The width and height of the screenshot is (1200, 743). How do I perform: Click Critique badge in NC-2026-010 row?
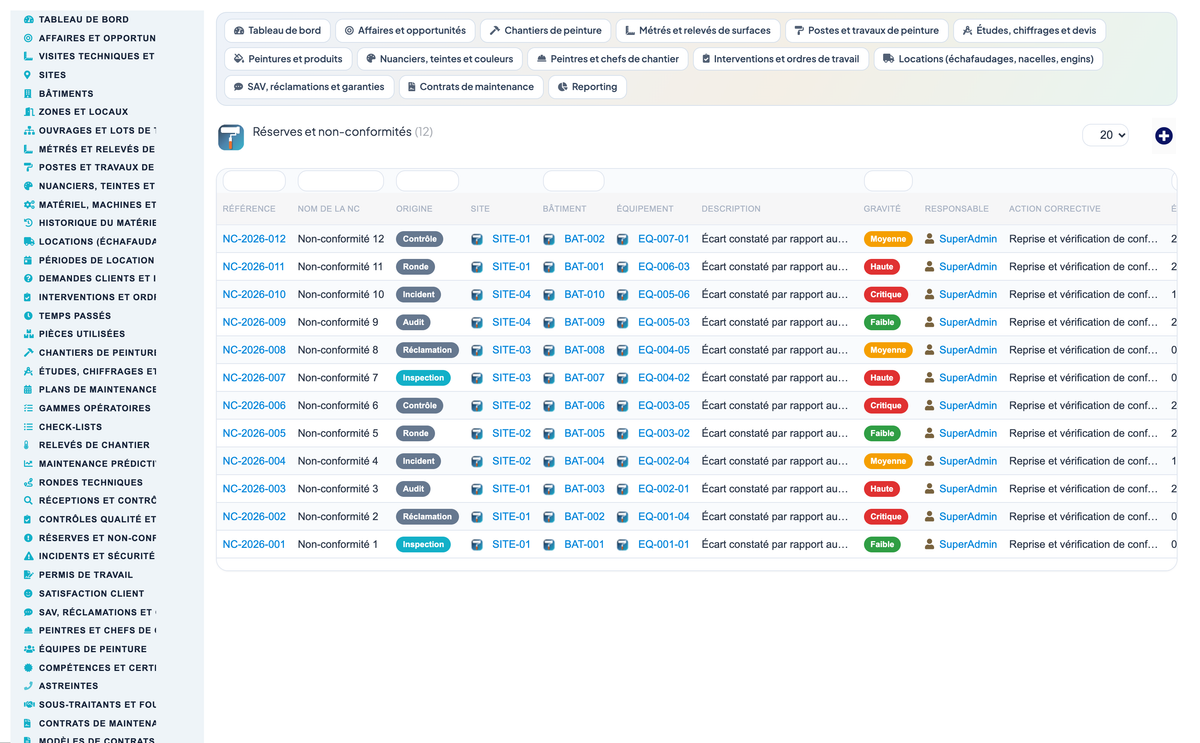pyautogui.click(x=886, y=295)
